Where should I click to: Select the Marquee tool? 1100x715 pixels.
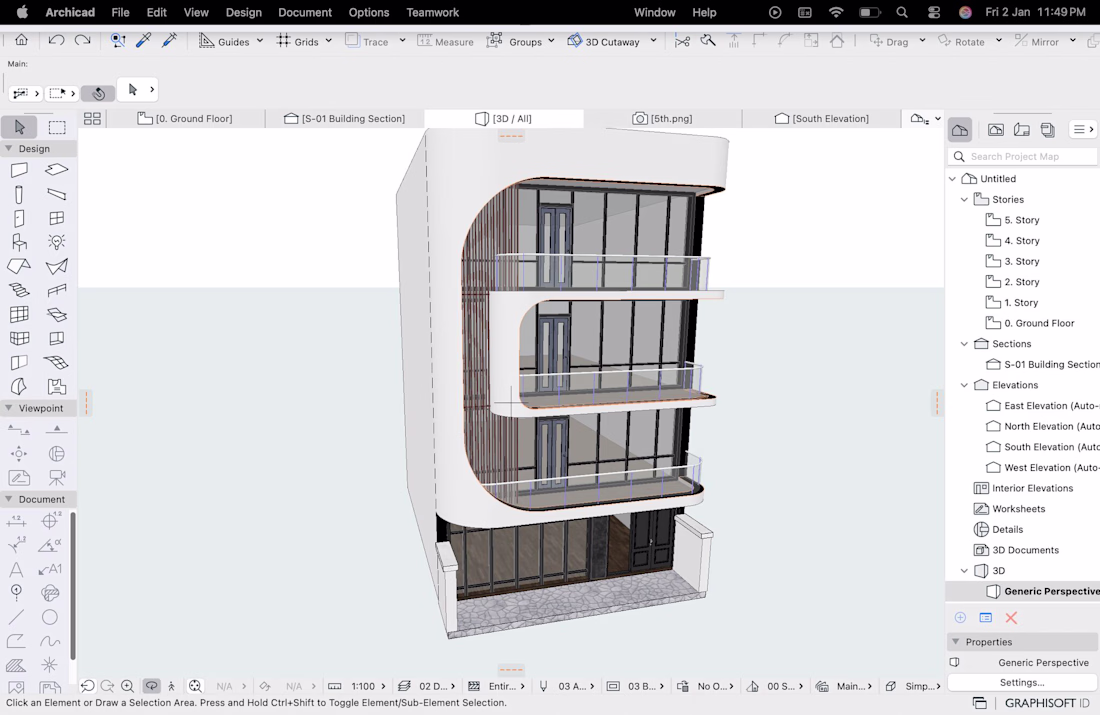(57, 127)
